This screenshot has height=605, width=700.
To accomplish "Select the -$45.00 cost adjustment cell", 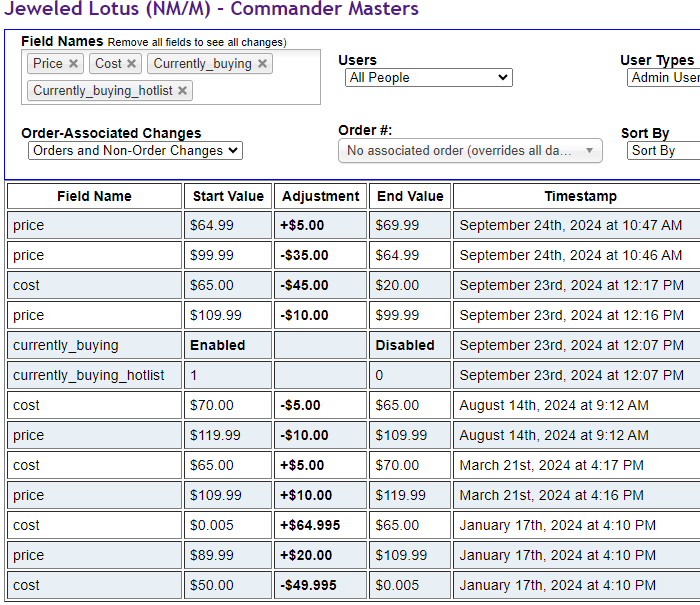I will click(x=321, y=285).
